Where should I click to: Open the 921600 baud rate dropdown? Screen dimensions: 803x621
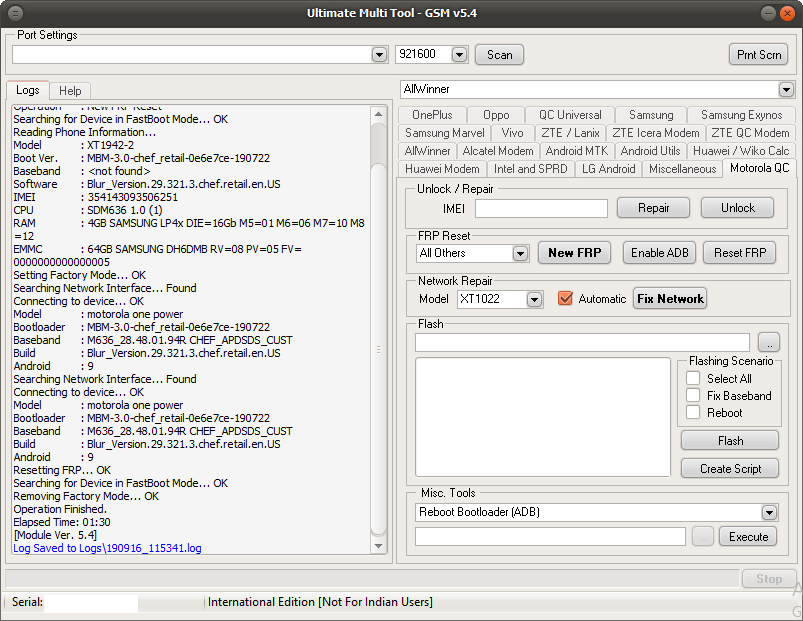click(459, 54)
